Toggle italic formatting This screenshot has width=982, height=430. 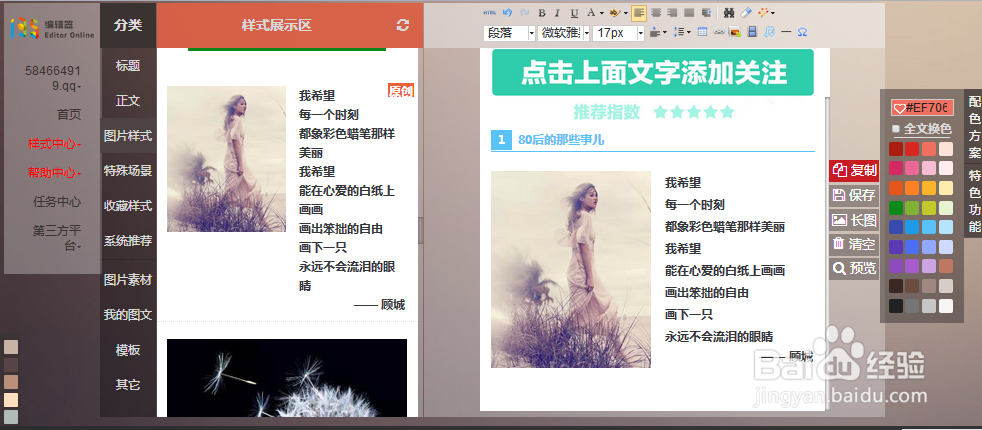[557, 13]
